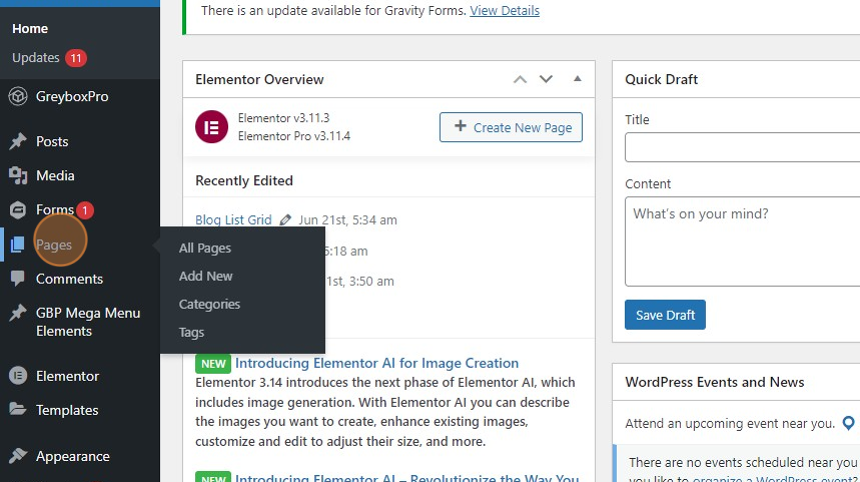The height and width of the screenshot is (482, 860).
Task: Focus the Quick Draft Title field
Action: pos(743,147)
